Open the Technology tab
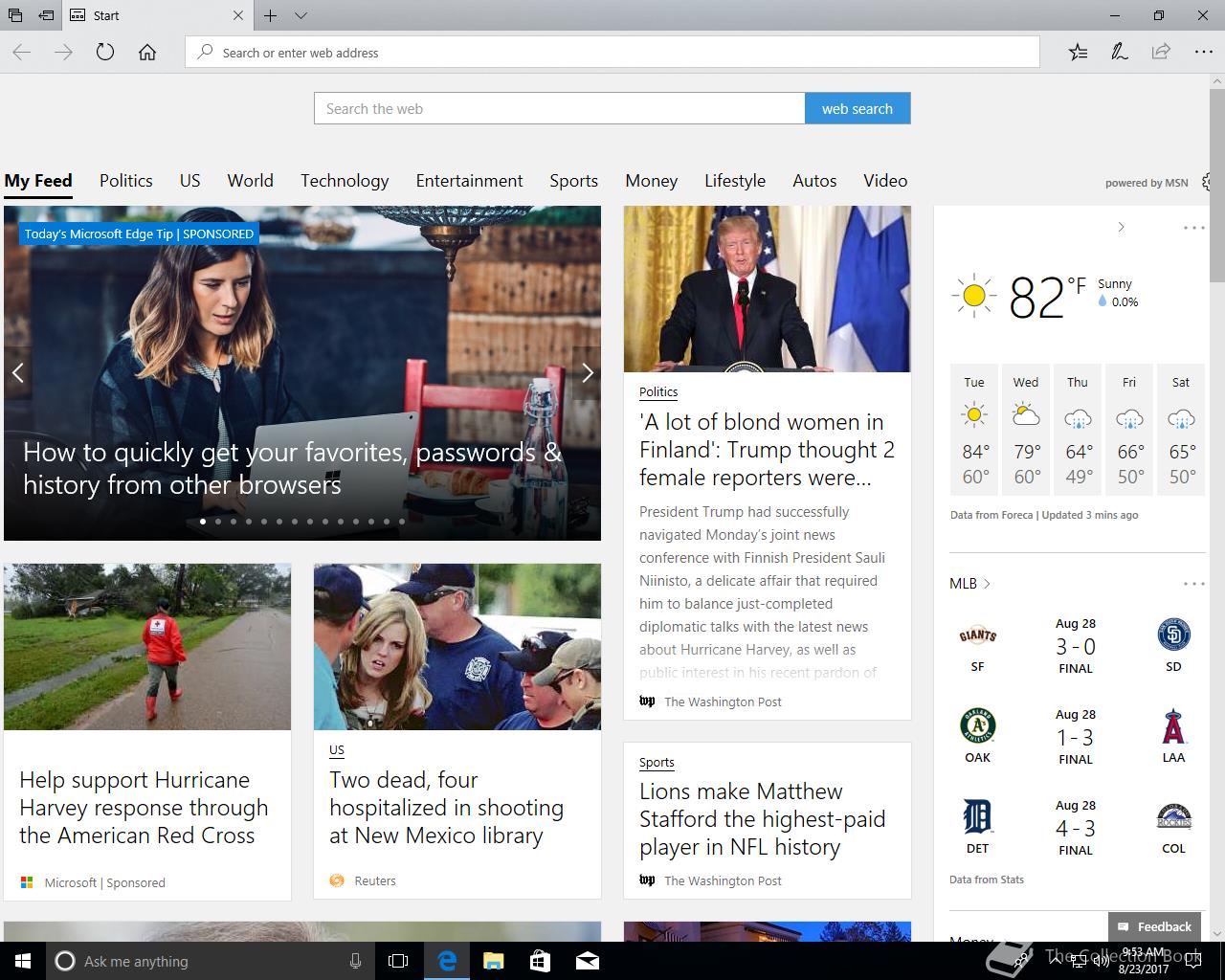Screen dimensions: 1225x980 (345, 181)
